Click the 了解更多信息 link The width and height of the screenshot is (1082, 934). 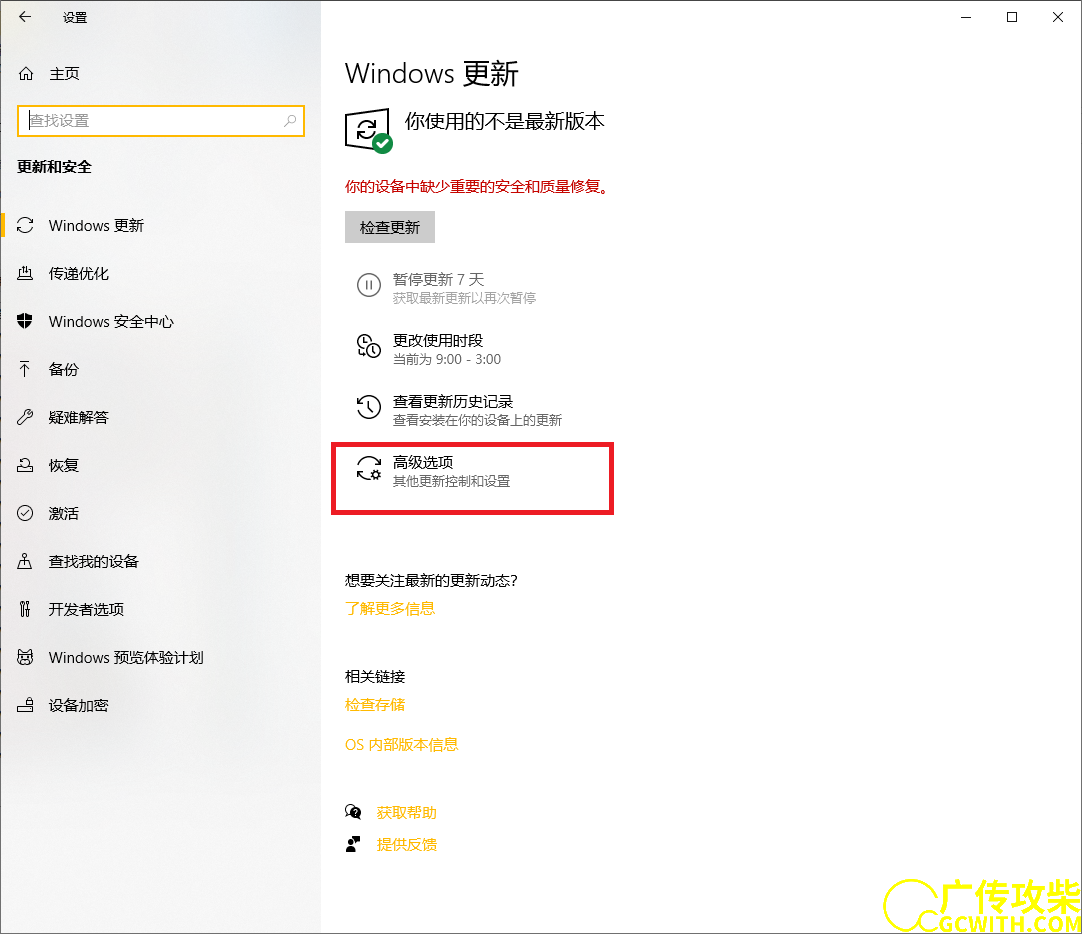390,608
